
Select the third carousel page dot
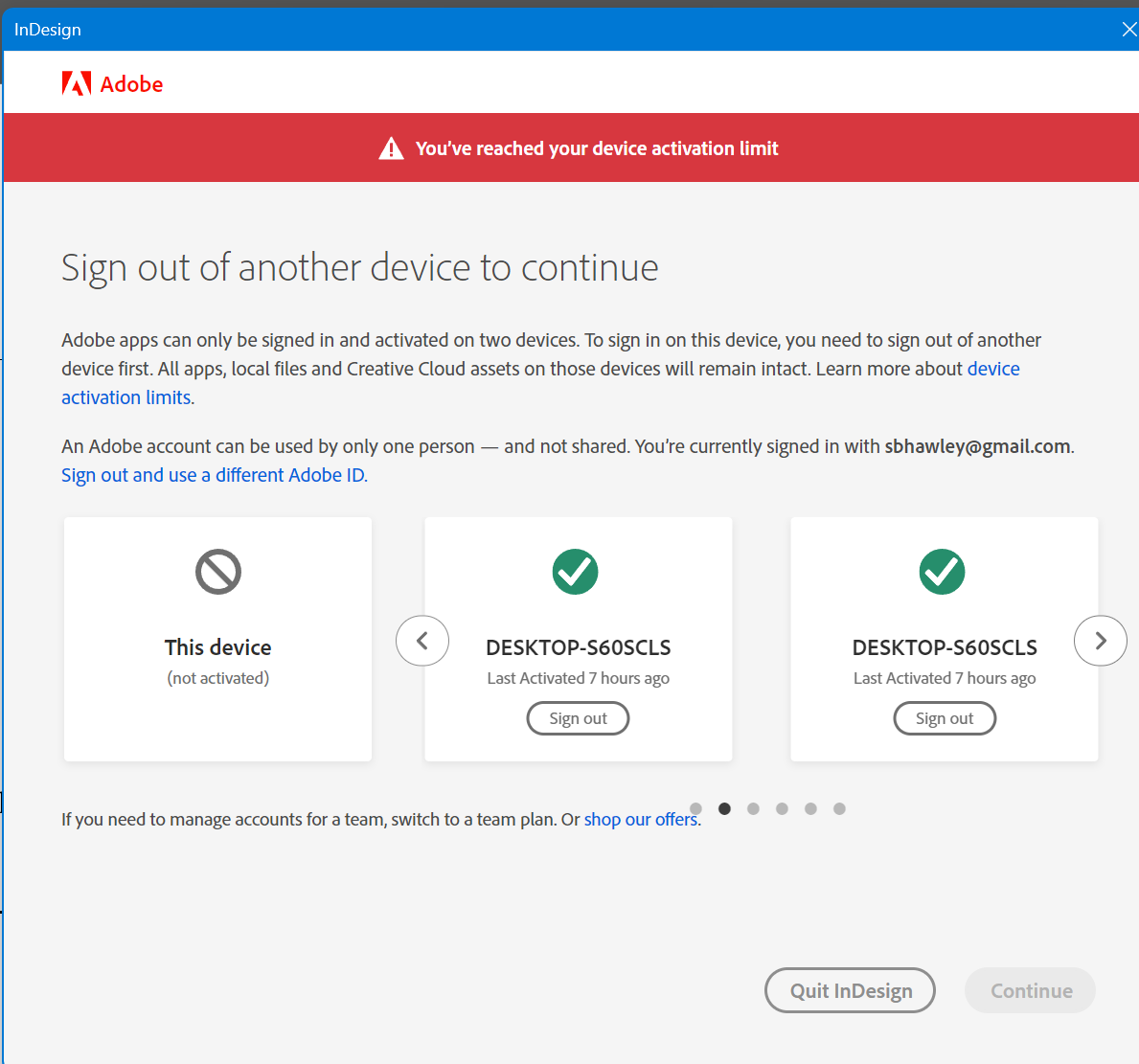754,808
